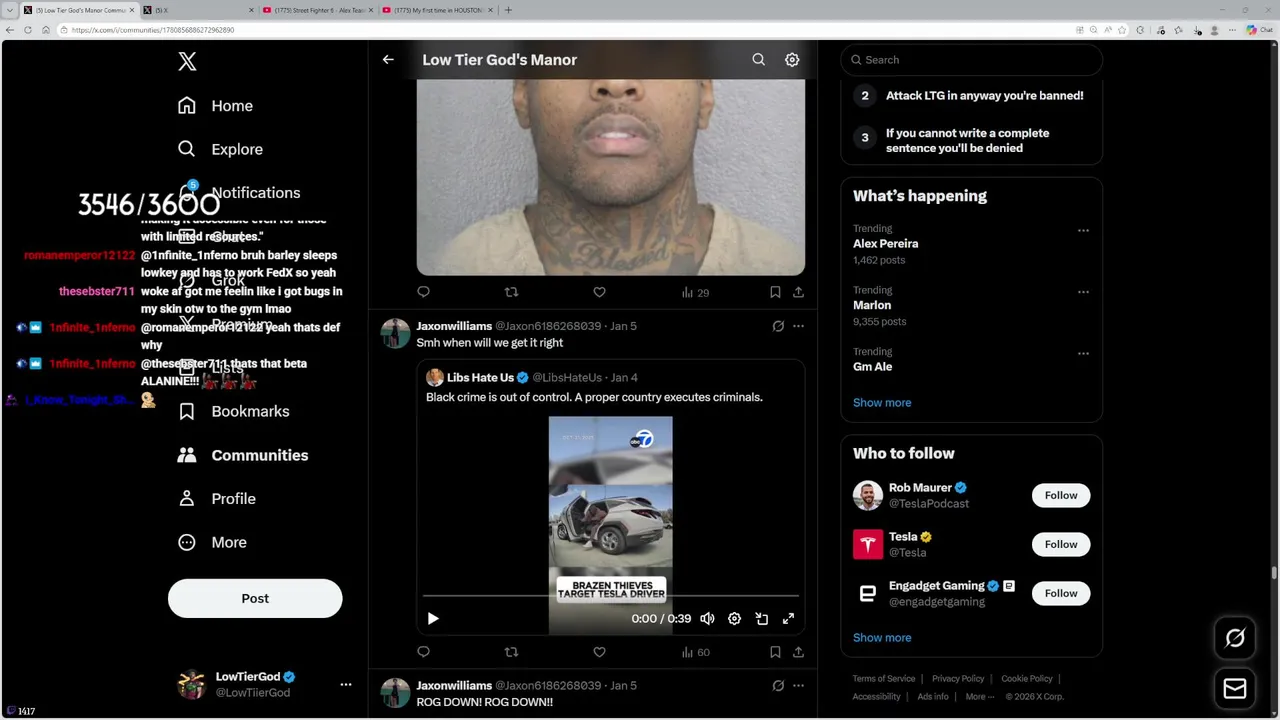1280x720 pixels.
Task: Like the mugshot post with 29 views
Action: point(599,292)
